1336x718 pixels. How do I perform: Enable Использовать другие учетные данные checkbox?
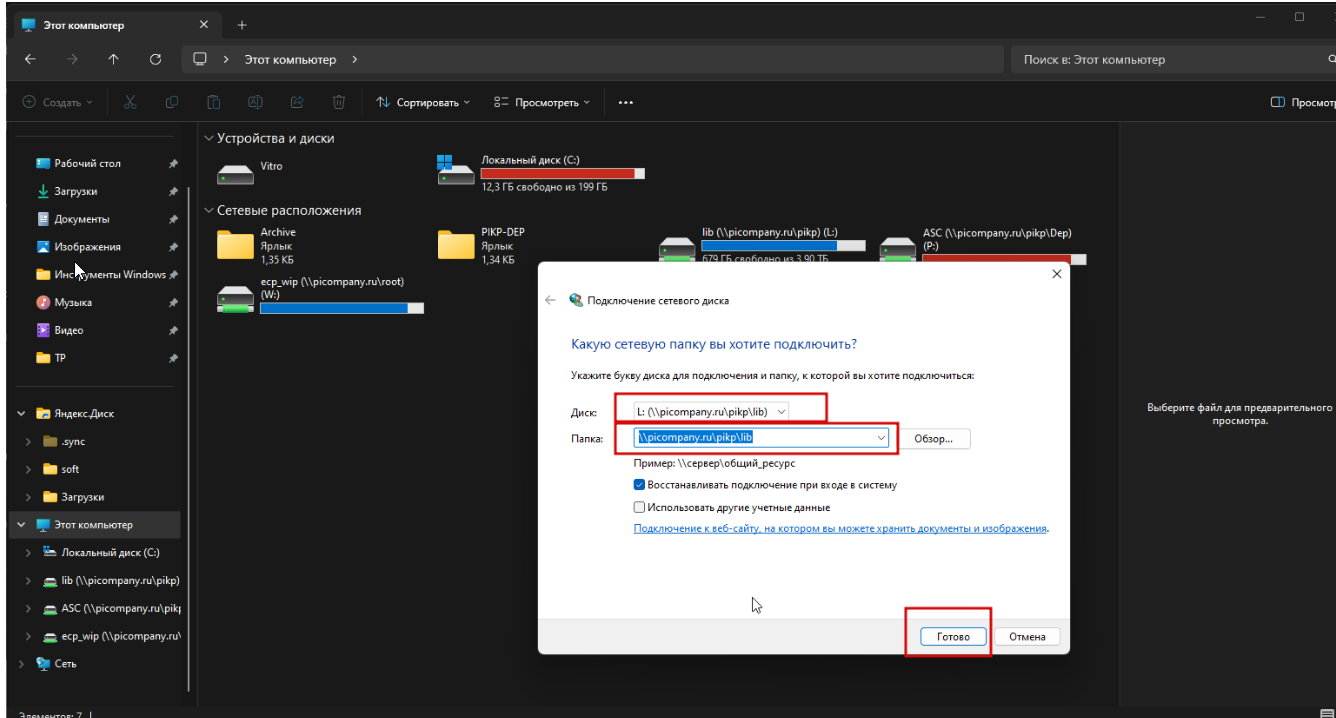640,507
